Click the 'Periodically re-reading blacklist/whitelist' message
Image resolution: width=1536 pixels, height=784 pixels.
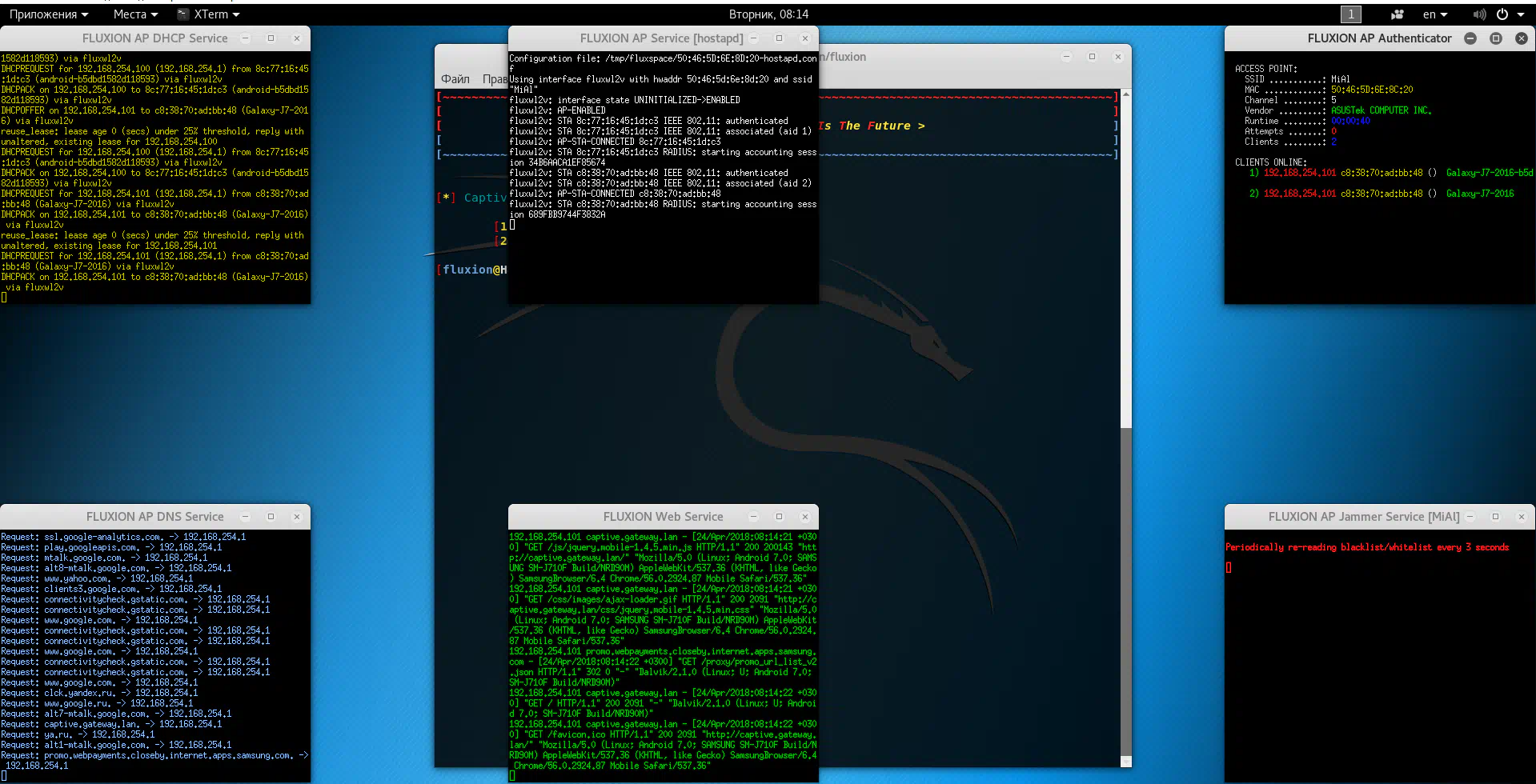click(1367, 547)
